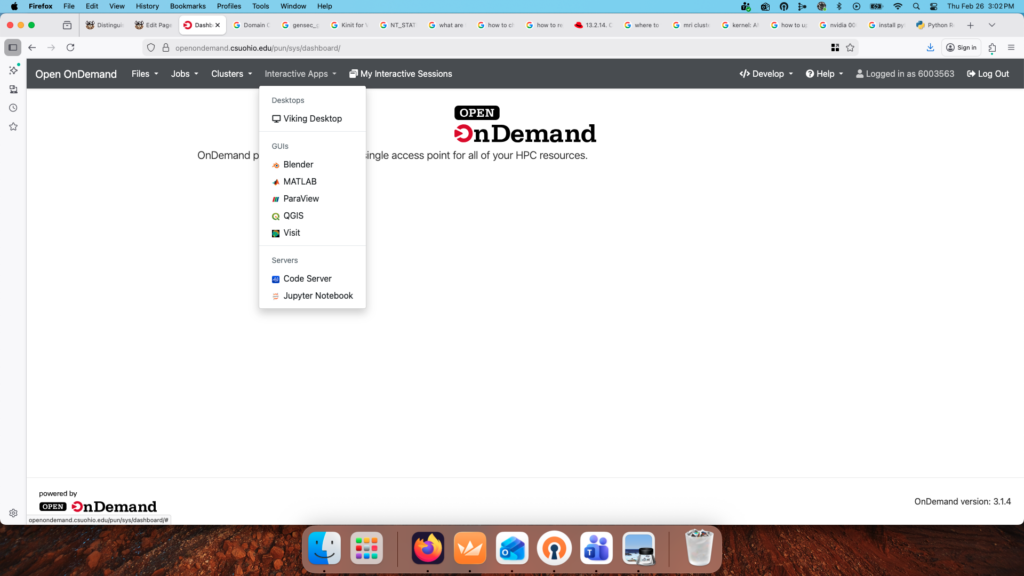Select ParaView in the GUIs section
1024x576 pixels.
(300, 199)
